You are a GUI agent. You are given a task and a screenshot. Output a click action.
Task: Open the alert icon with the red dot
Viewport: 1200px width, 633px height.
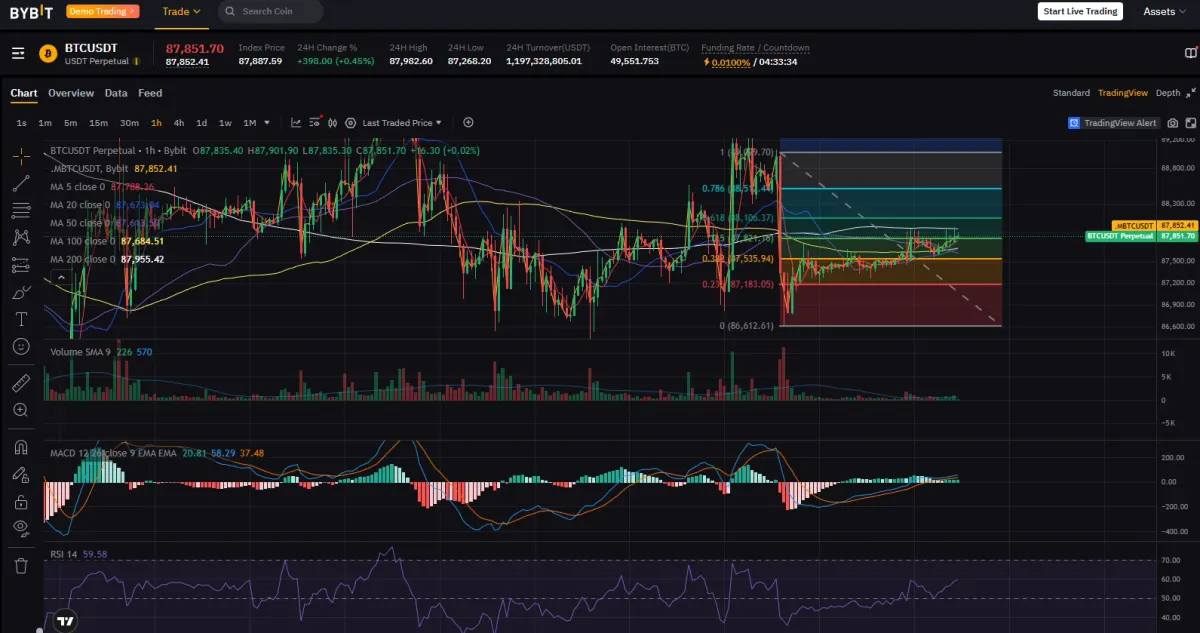coord(314,123)
